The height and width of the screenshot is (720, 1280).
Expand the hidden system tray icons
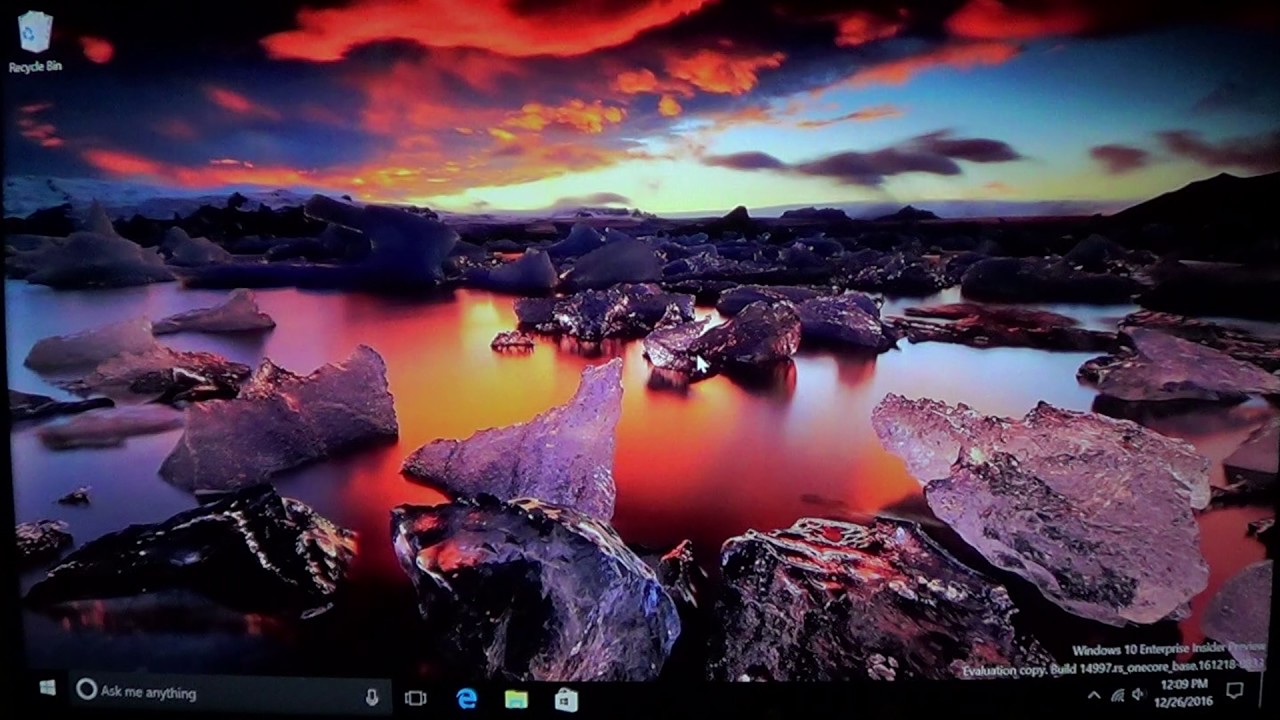(1094, 695)
